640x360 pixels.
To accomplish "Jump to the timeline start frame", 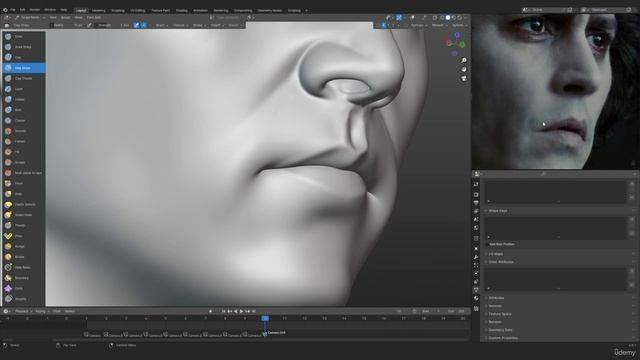I will pyautogui.click(x=223, y=311).
